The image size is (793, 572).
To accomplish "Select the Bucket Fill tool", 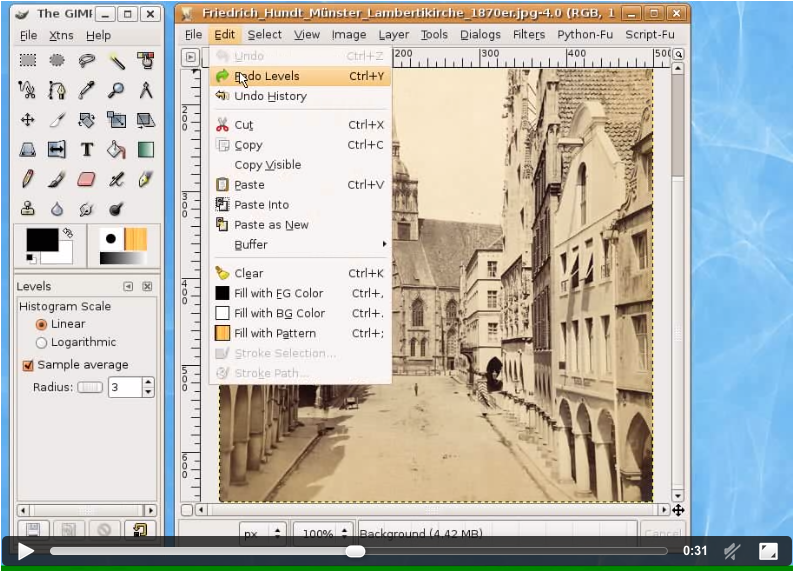I will (x=116, y=150).
